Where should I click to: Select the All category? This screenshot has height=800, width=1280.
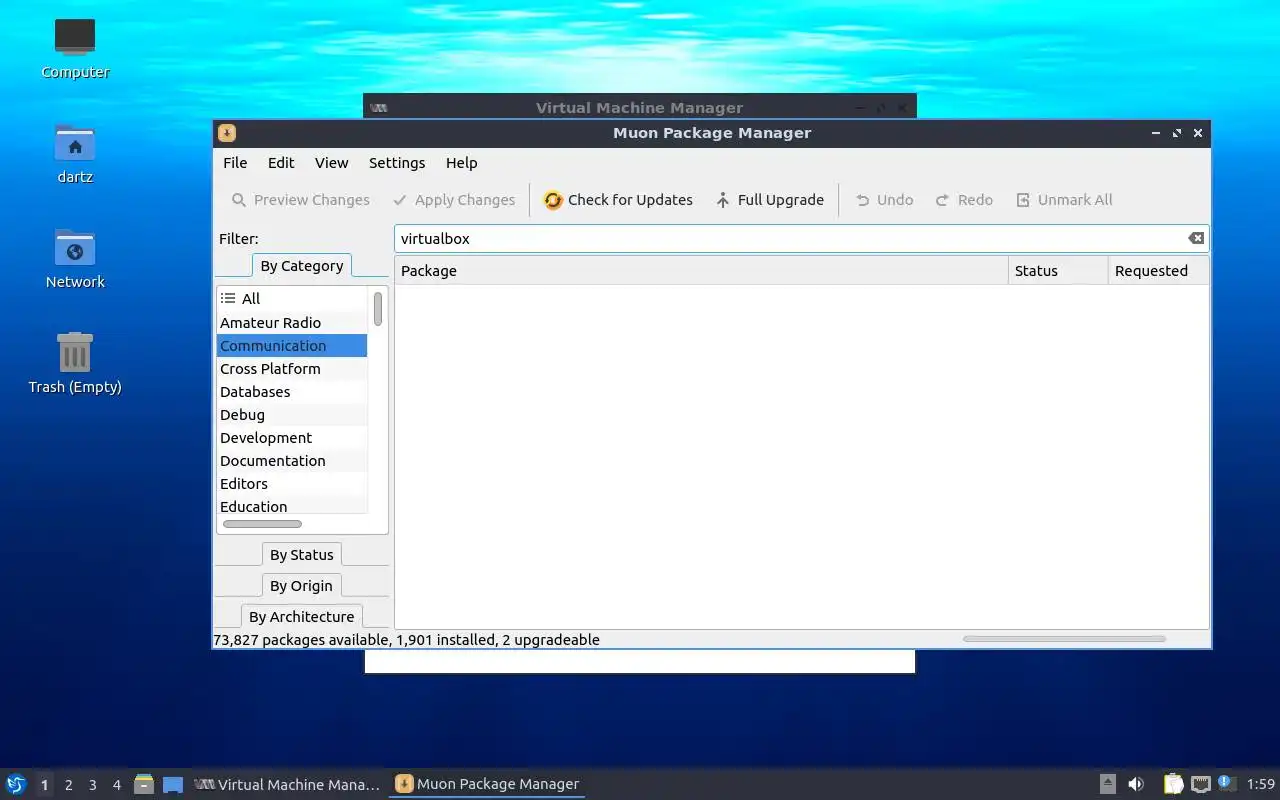[x=292, y=299]
